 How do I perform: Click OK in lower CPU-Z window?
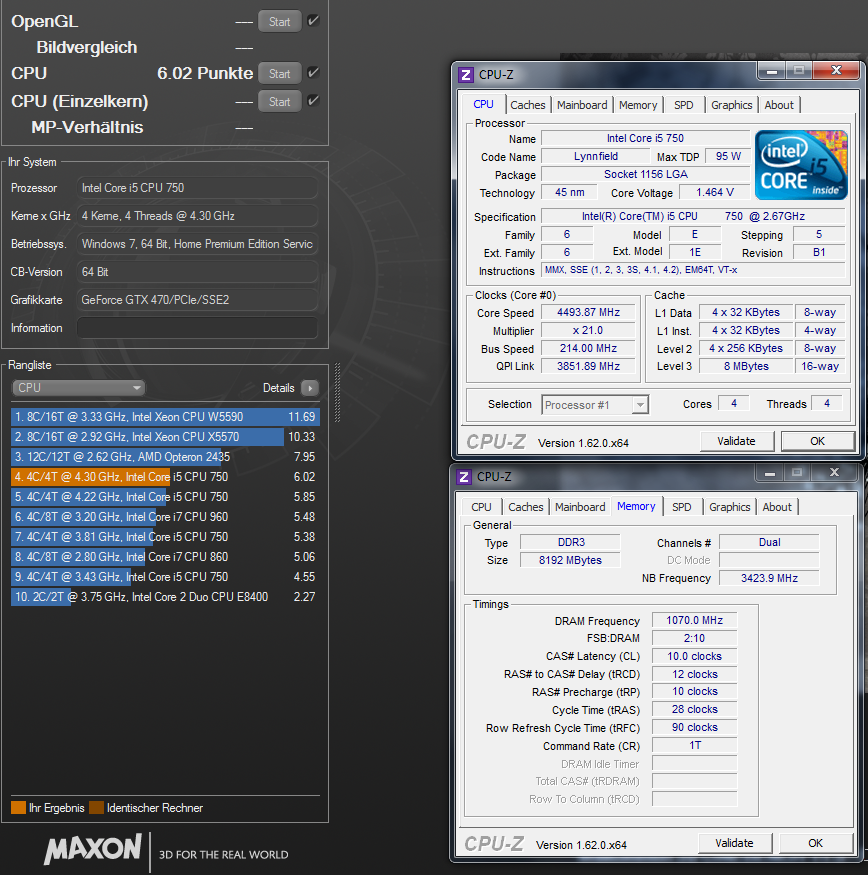tap(816, 843)
